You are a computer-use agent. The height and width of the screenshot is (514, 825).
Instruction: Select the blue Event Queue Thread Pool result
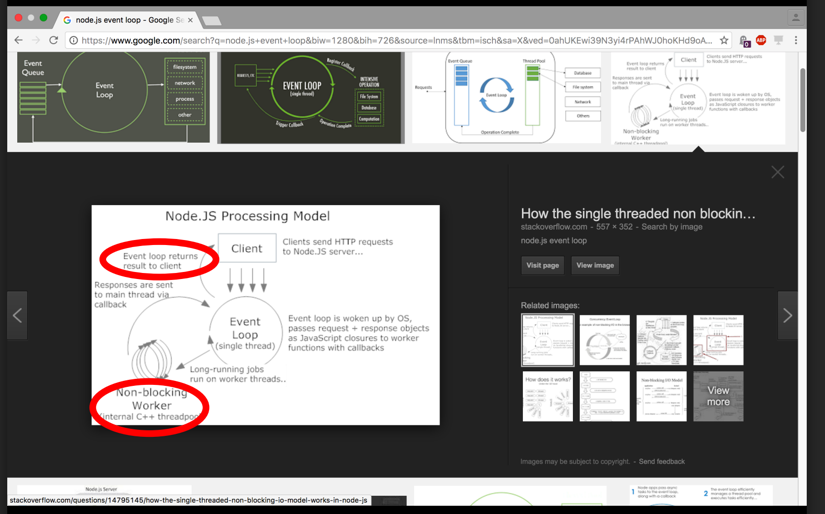click(x=507, y=97)
